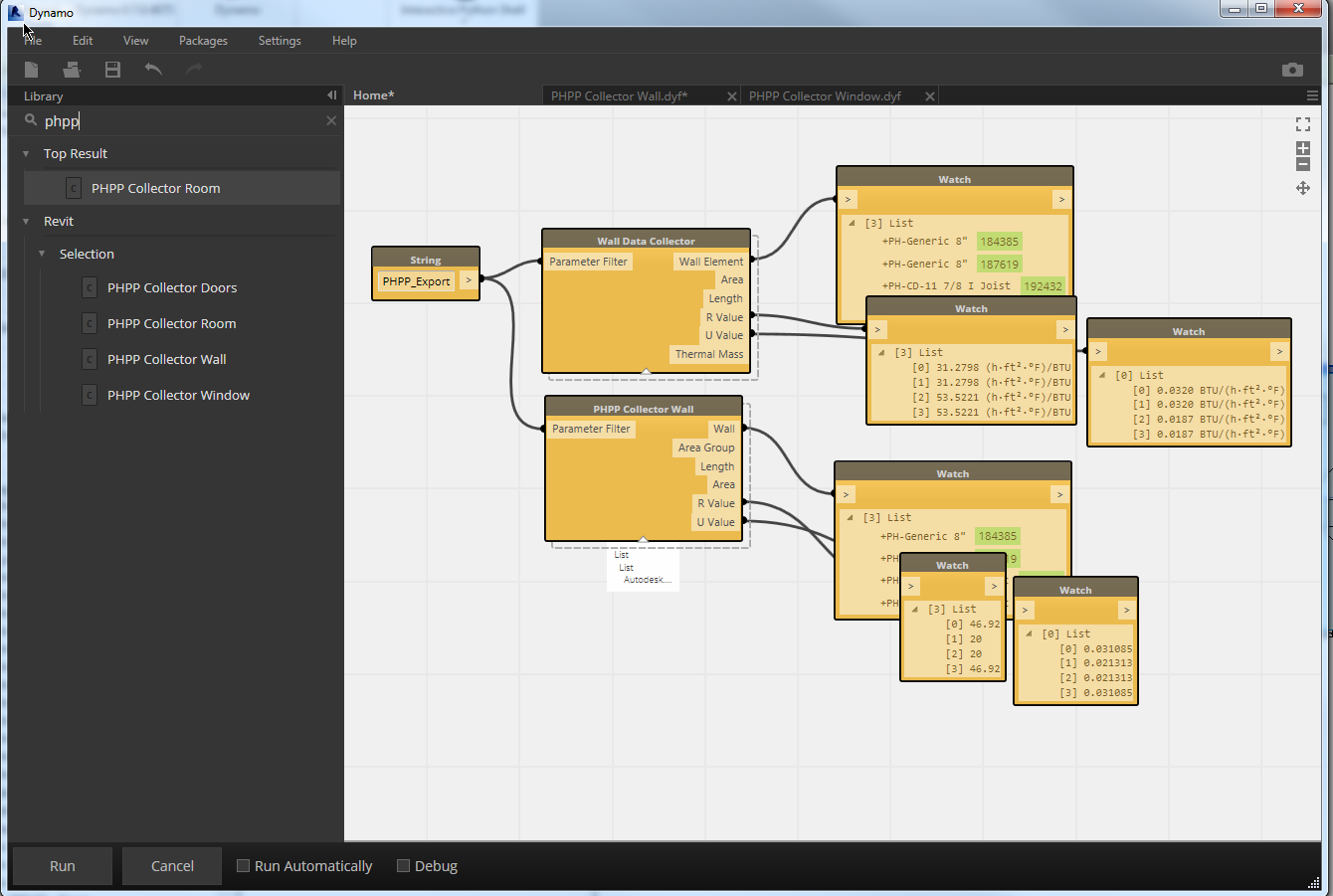Click the Undo toolbar icon
This screenshot has height=896, width=1333.
click(153, 69)
